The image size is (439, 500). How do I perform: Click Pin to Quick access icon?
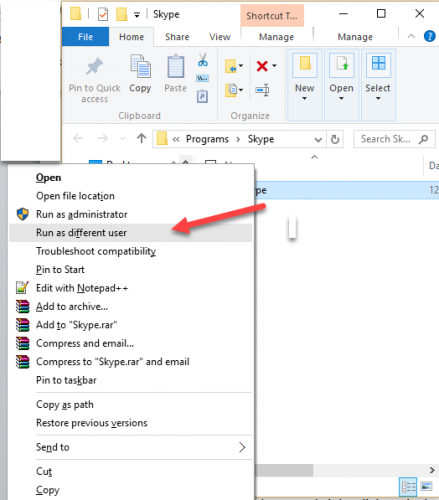(94, 66)
